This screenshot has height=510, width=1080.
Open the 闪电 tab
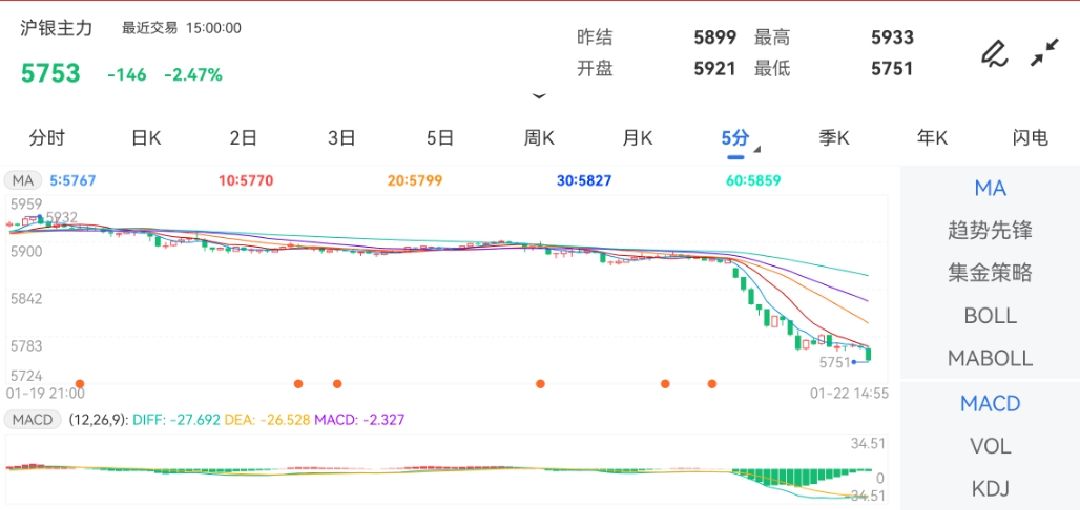(1030, 138)
